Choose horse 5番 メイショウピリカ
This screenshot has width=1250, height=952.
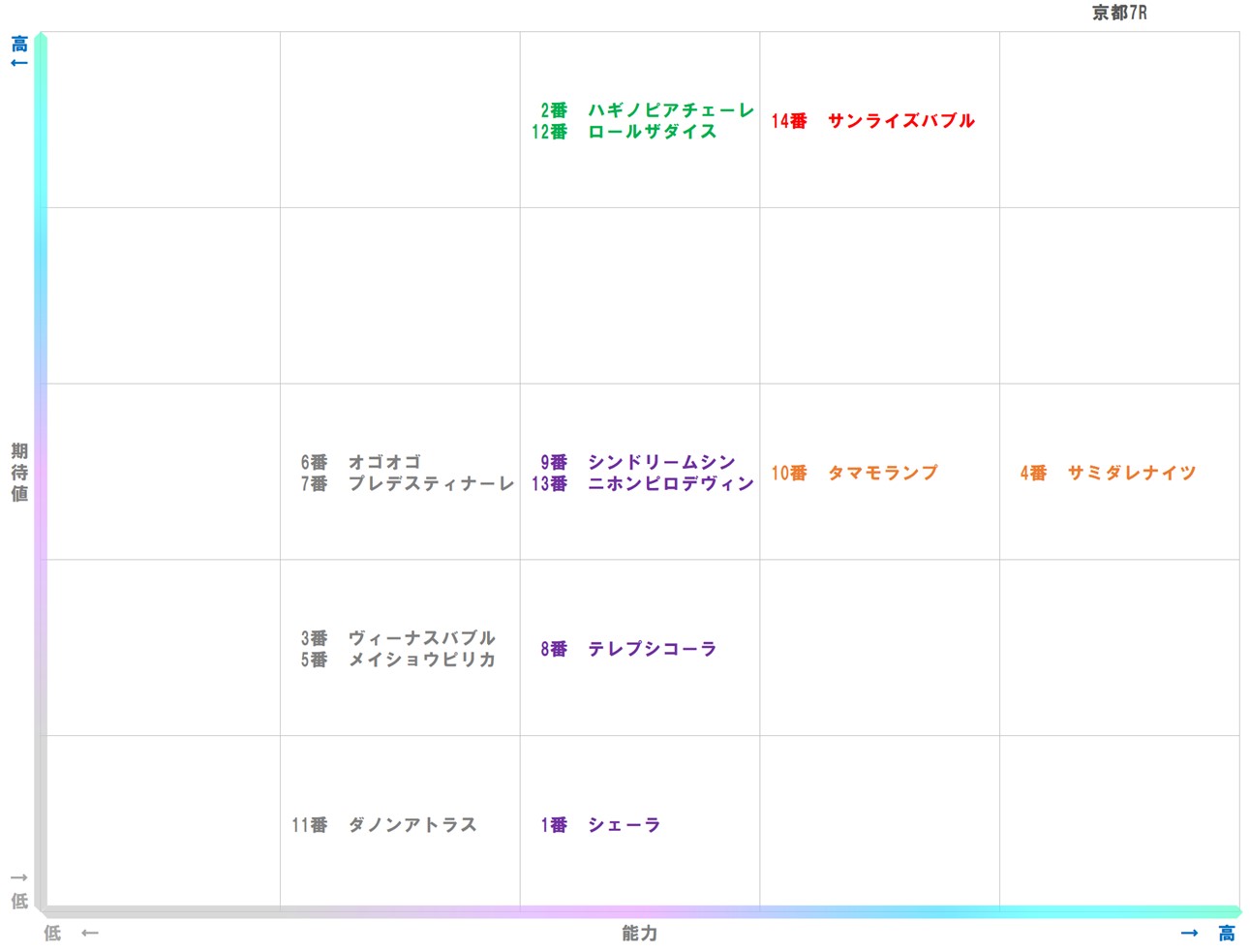tap(397, 660)
